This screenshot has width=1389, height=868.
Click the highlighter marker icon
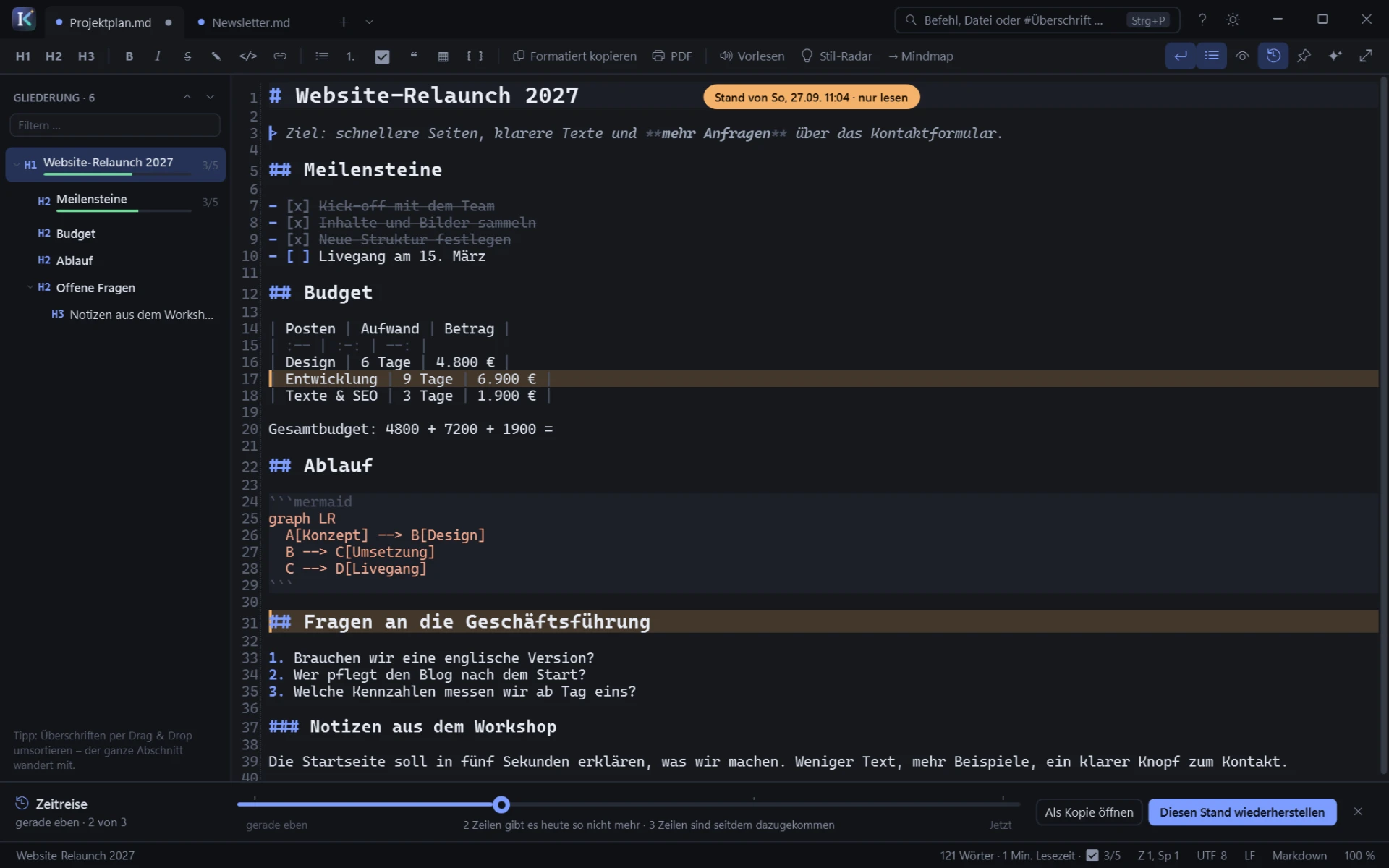pyautogui.click(x=216, y=56)
